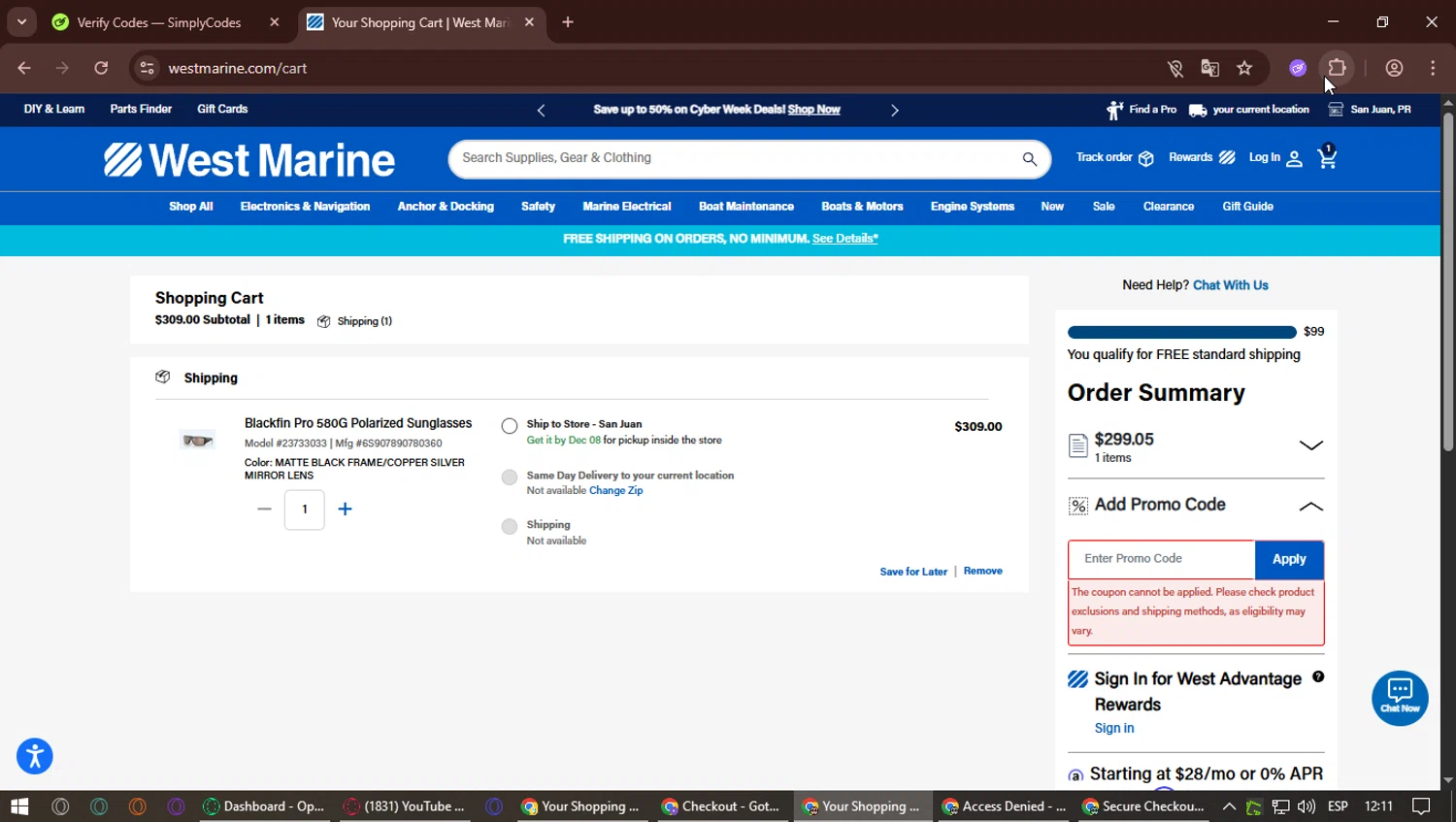Select Ship to Store - San Juan option

[510, 426]
